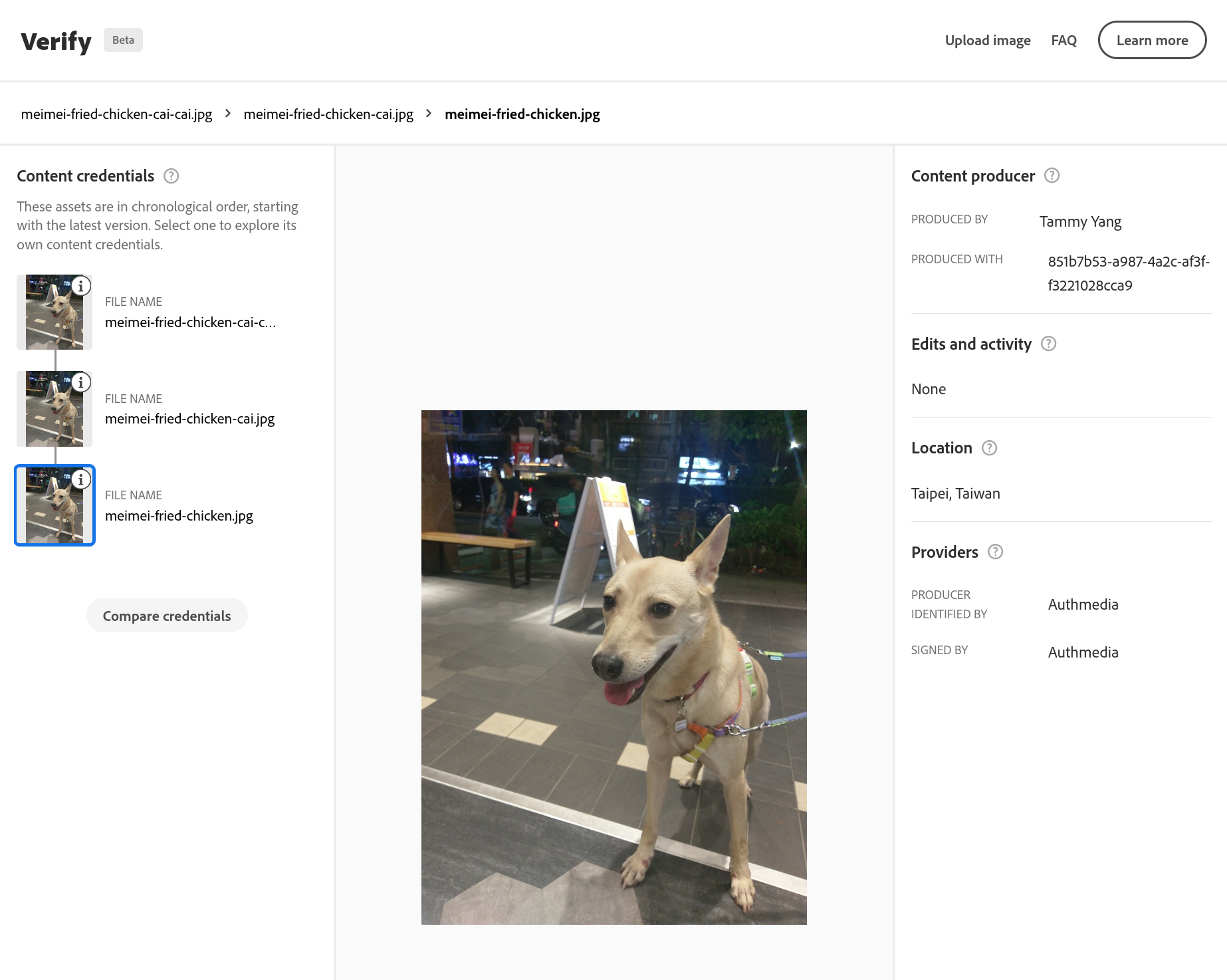Click info badge on meimei-fried-chicken-cai.jpg thumbnail
This screenshot has width=1227, height=980.
(81, 382)
